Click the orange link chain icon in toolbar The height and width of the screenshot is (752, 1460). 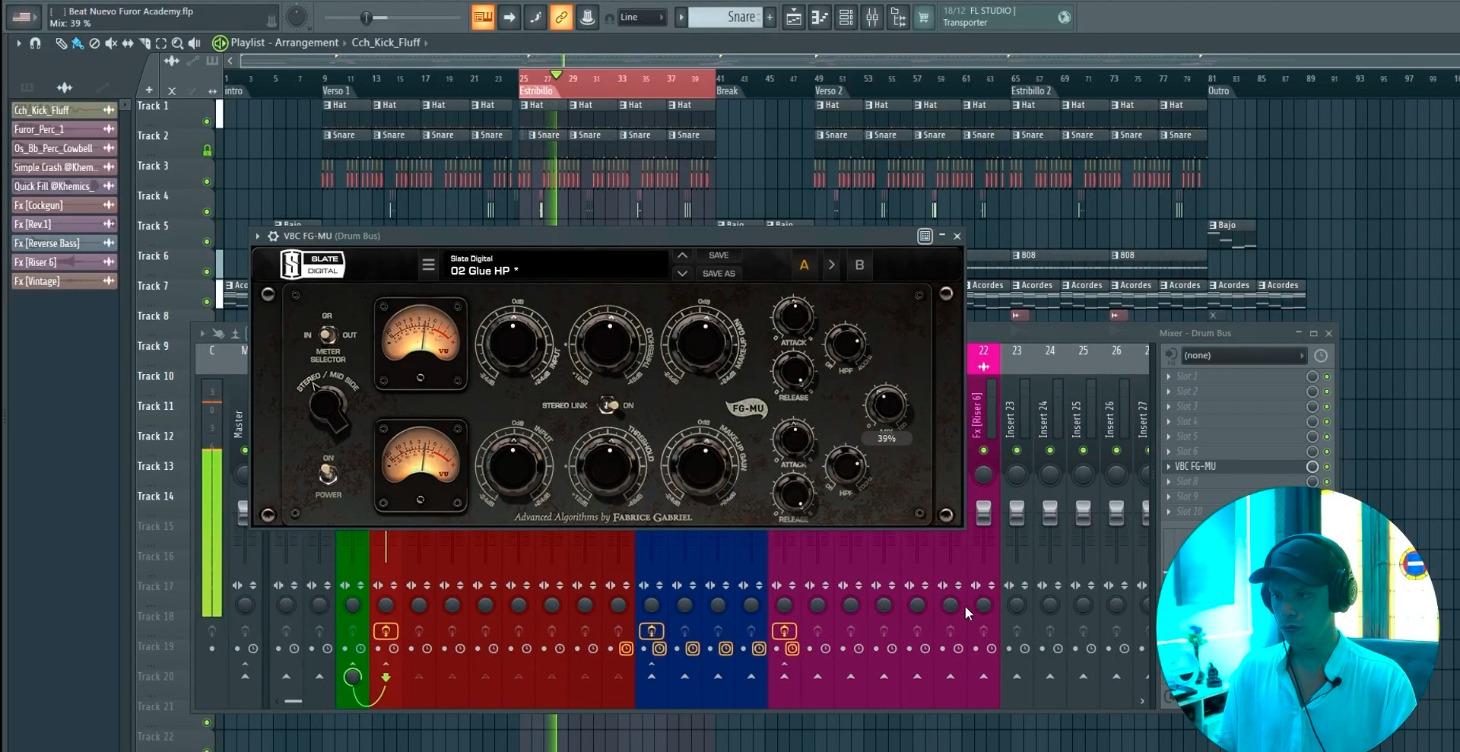[561, 17]
